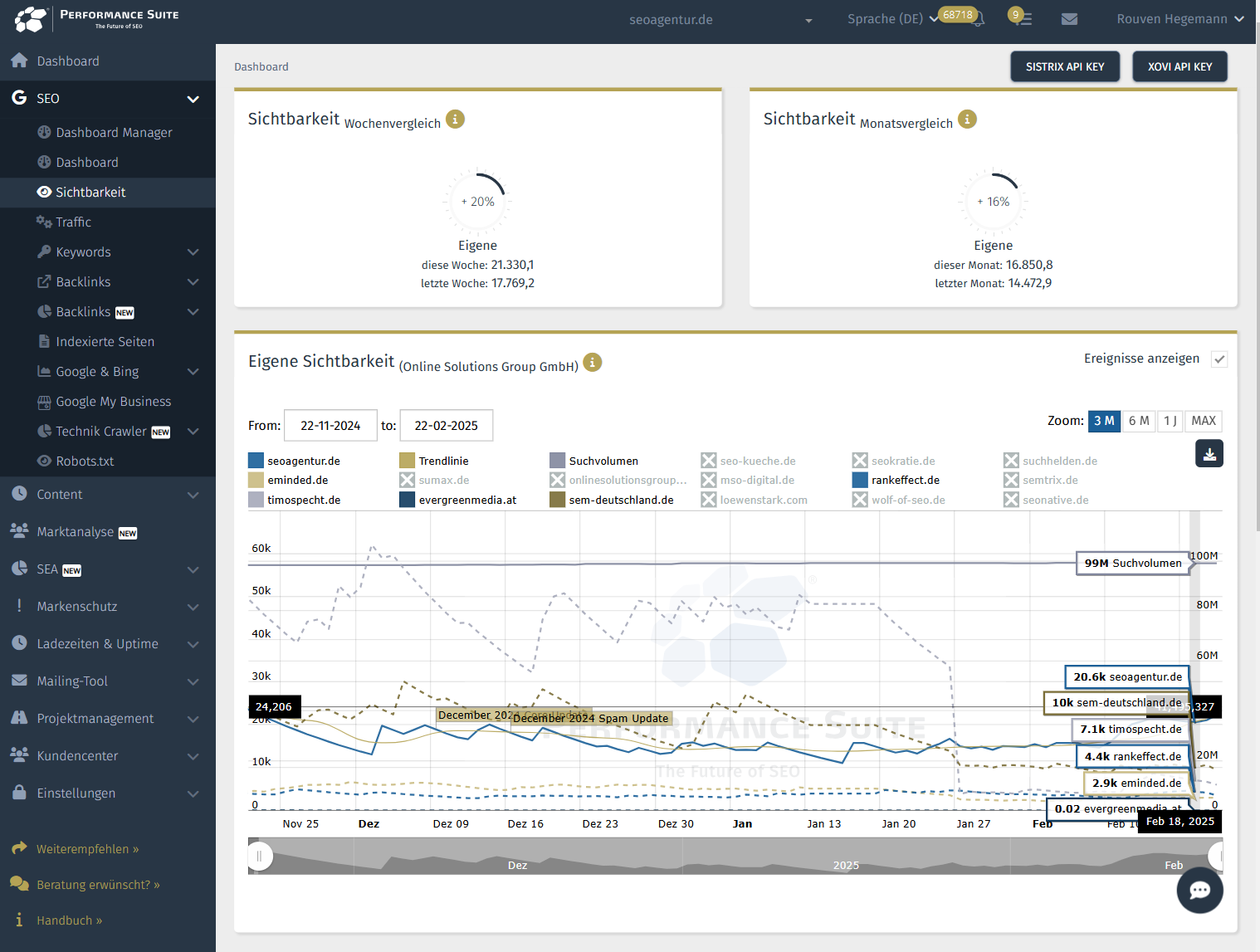Image resolution: width=1260 pixels, height=952 pixels.
Task: Click the Mailing-Tool envelope icon
Action: pyautogui.click(x=19, y=681)
